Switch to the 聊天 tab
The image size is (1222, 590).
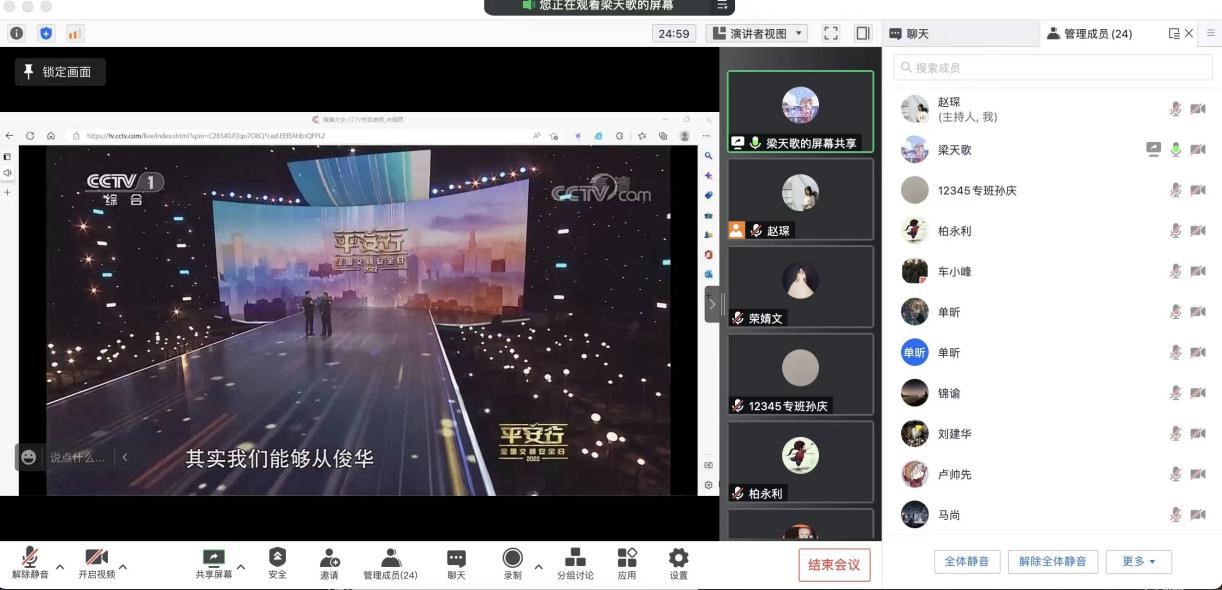(x=909, y=33)
